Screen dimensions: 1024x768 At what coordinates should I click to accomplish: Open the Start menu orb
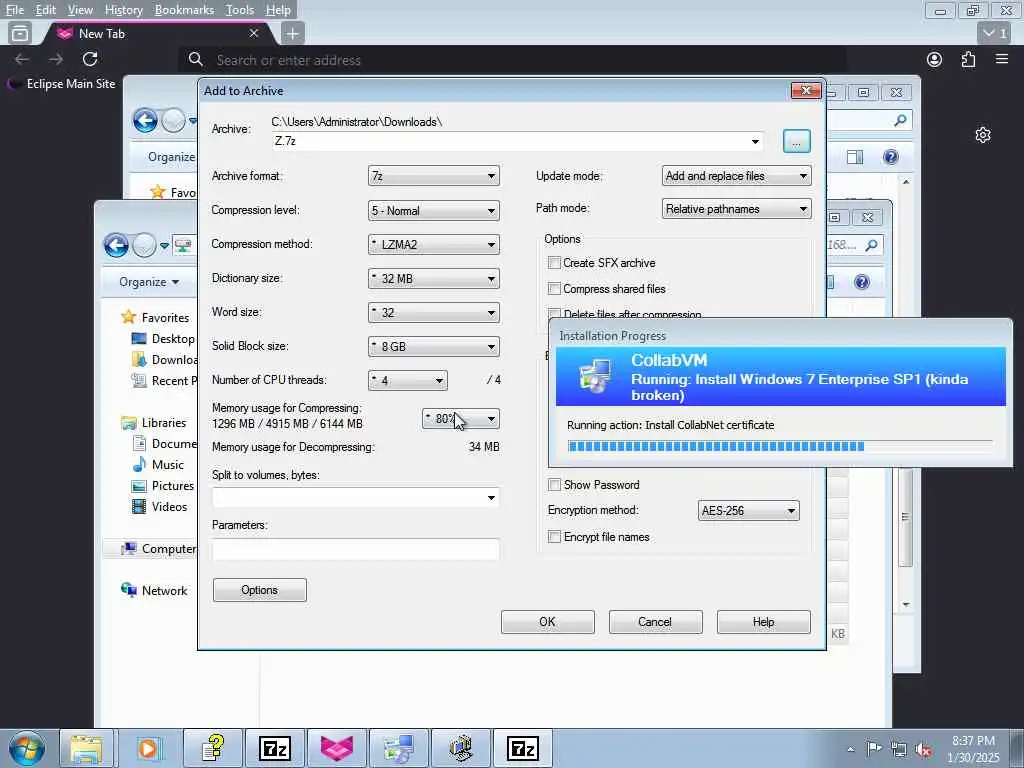27,748
